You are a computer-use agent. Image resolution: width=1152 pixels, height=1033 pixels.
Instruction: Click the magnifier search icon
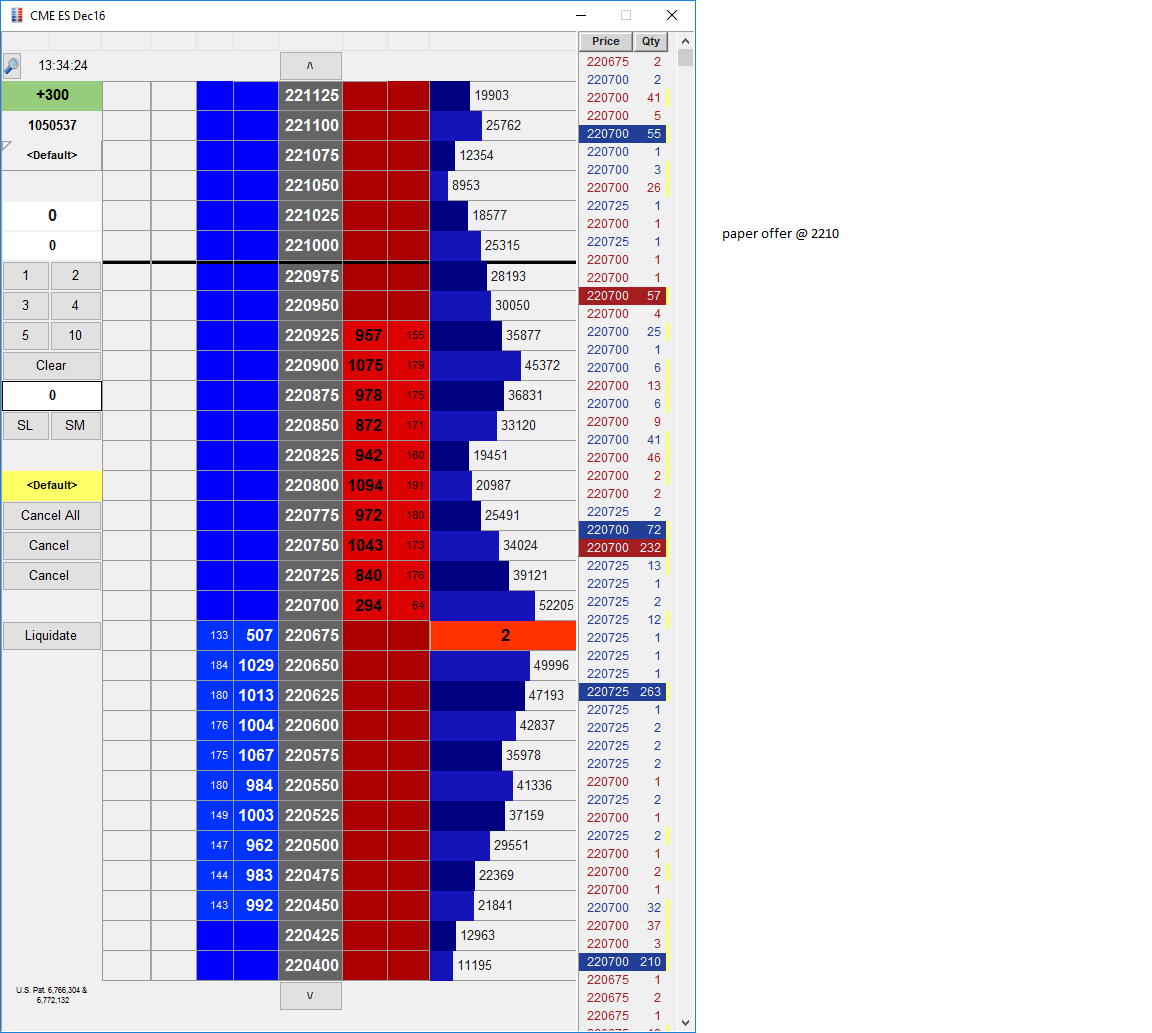[12, 65]
